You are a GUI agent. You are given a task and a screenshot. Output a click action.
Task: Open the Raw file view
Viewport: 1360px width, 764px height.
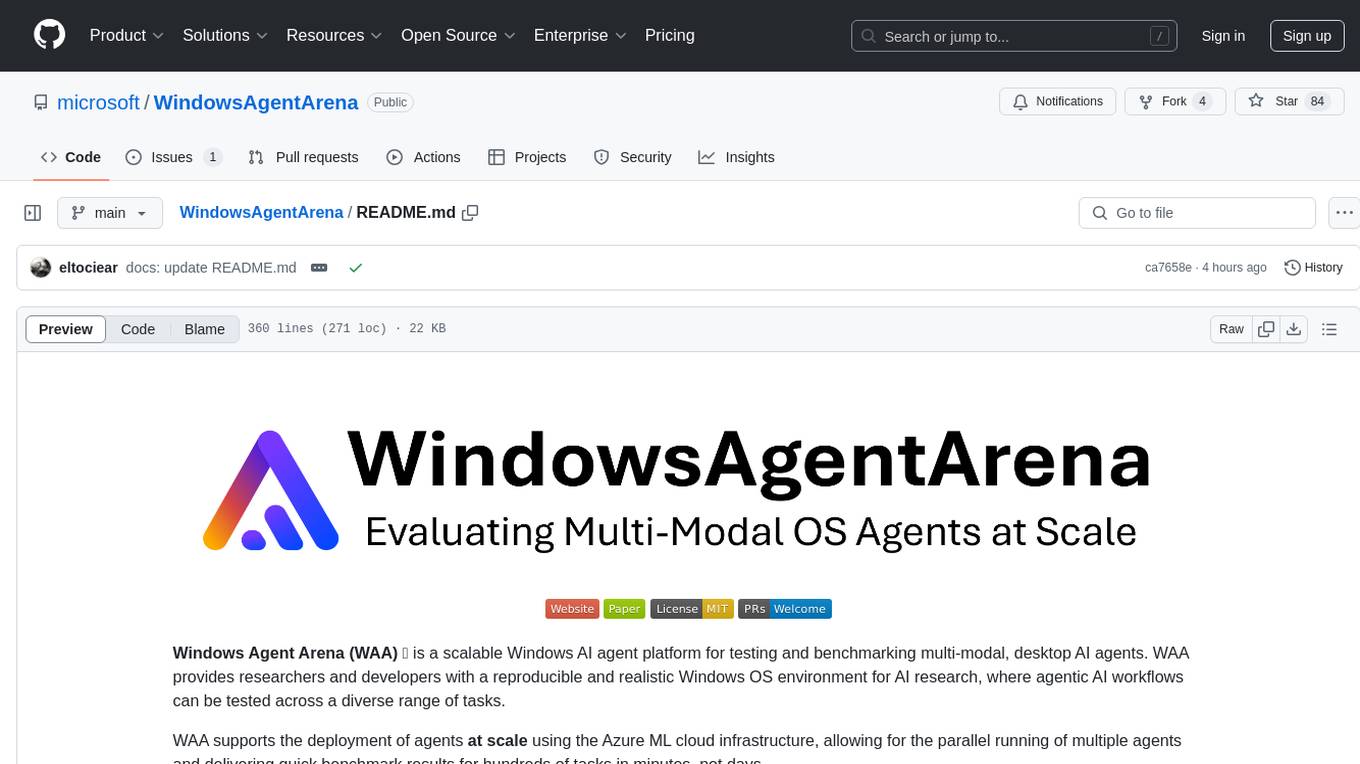coord(1231,329)
